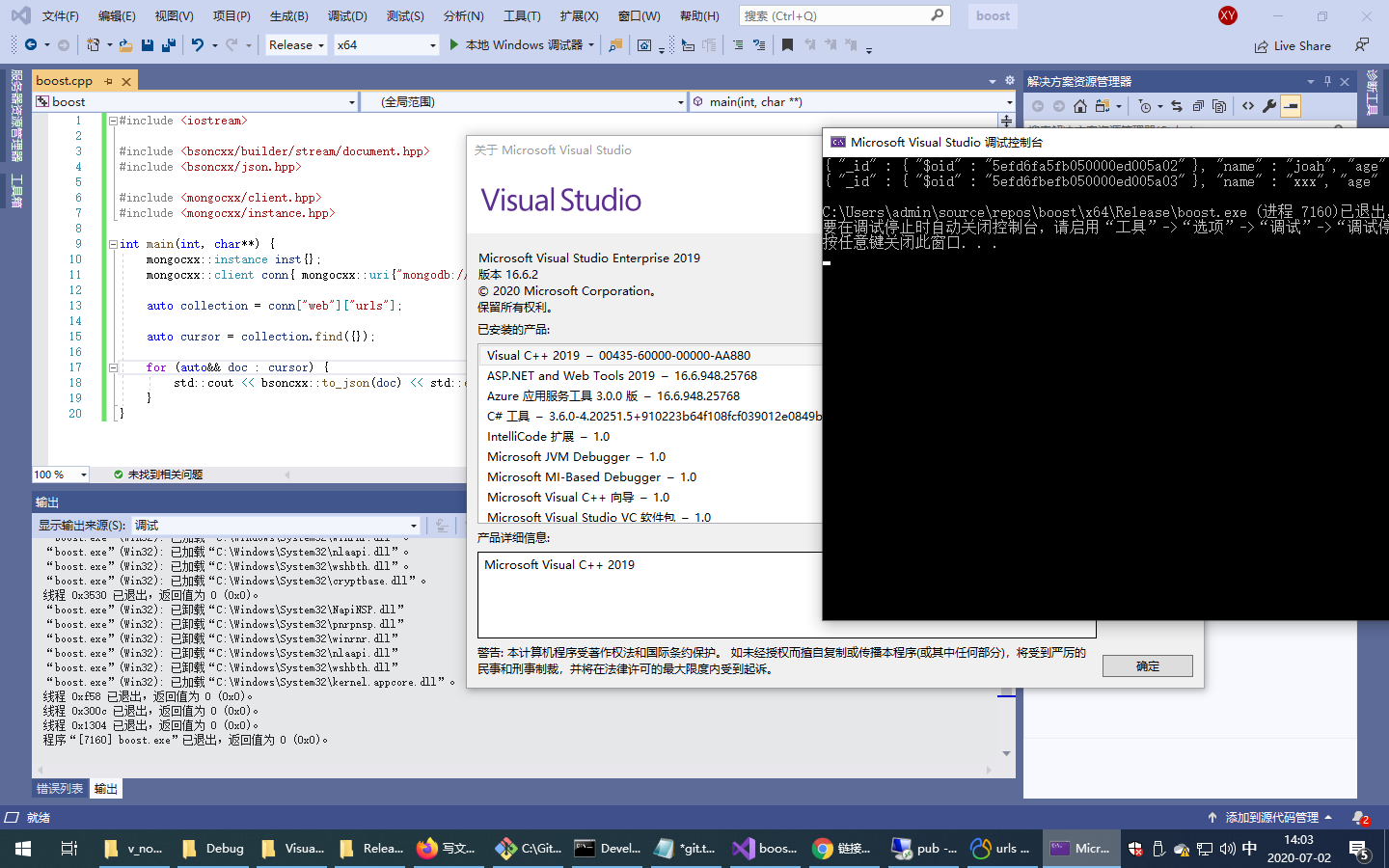Save boost.cpp with the single floppy icon
This screenshot has width=1389, height=868.
point(148,45)
